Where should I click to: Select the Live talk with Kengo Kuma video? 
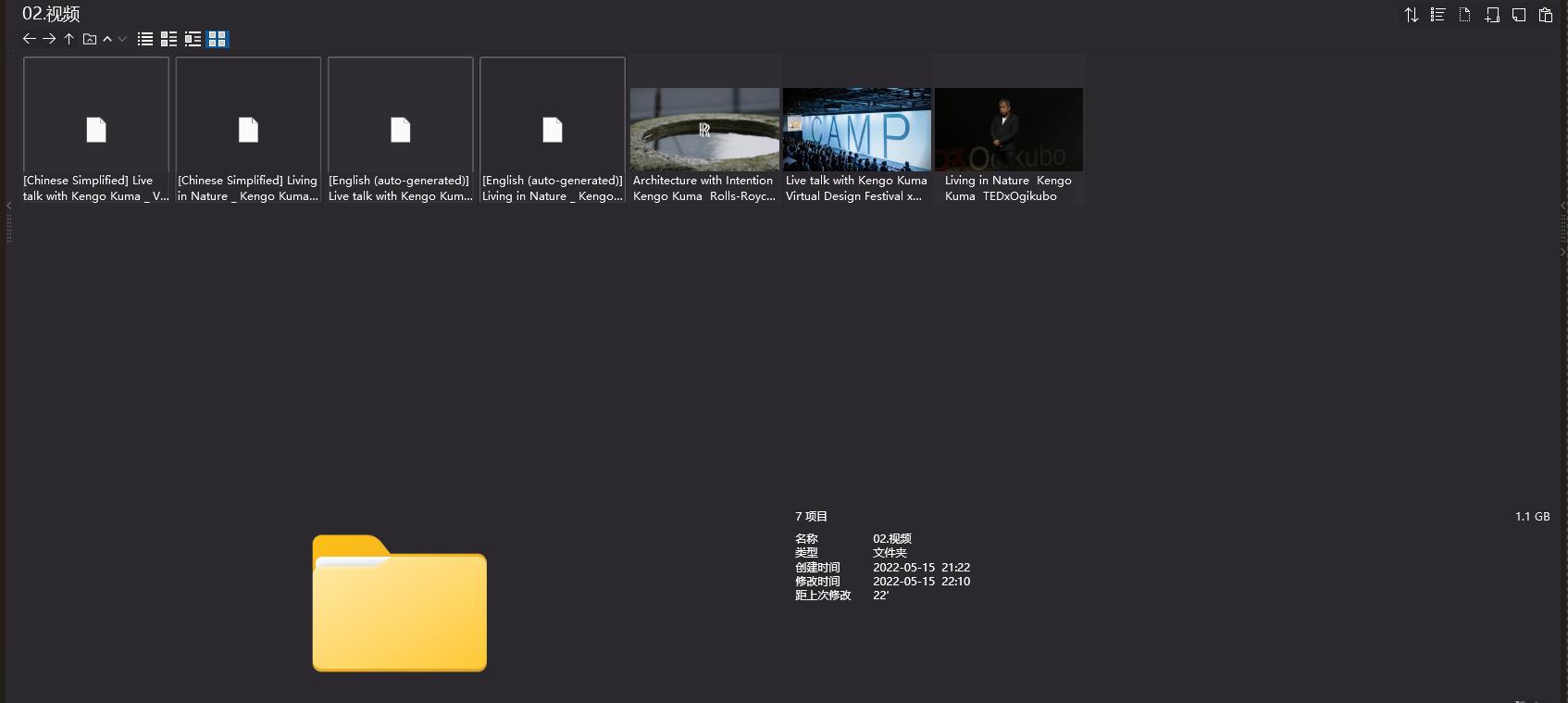tap(857, 130)
